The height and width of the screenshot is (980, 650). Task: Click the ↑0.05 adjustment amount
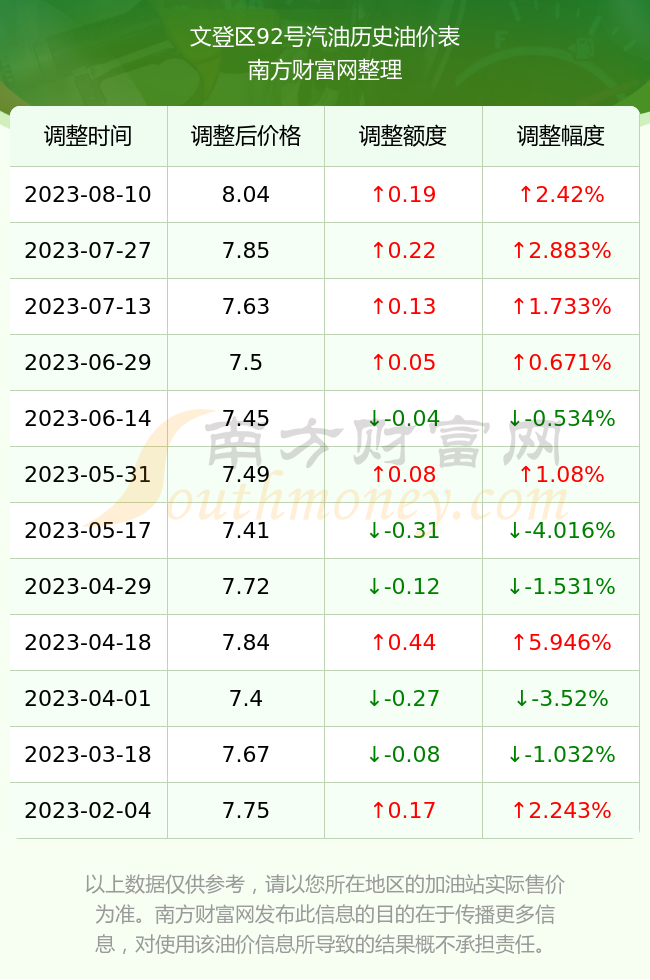pos(403,362)
